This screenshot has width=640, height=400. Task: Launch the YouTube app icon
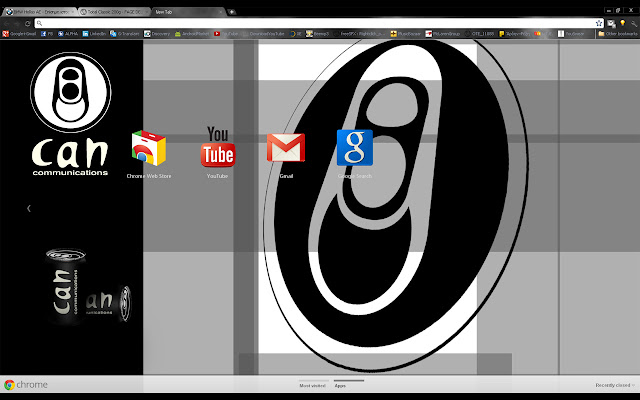(218, 147)
